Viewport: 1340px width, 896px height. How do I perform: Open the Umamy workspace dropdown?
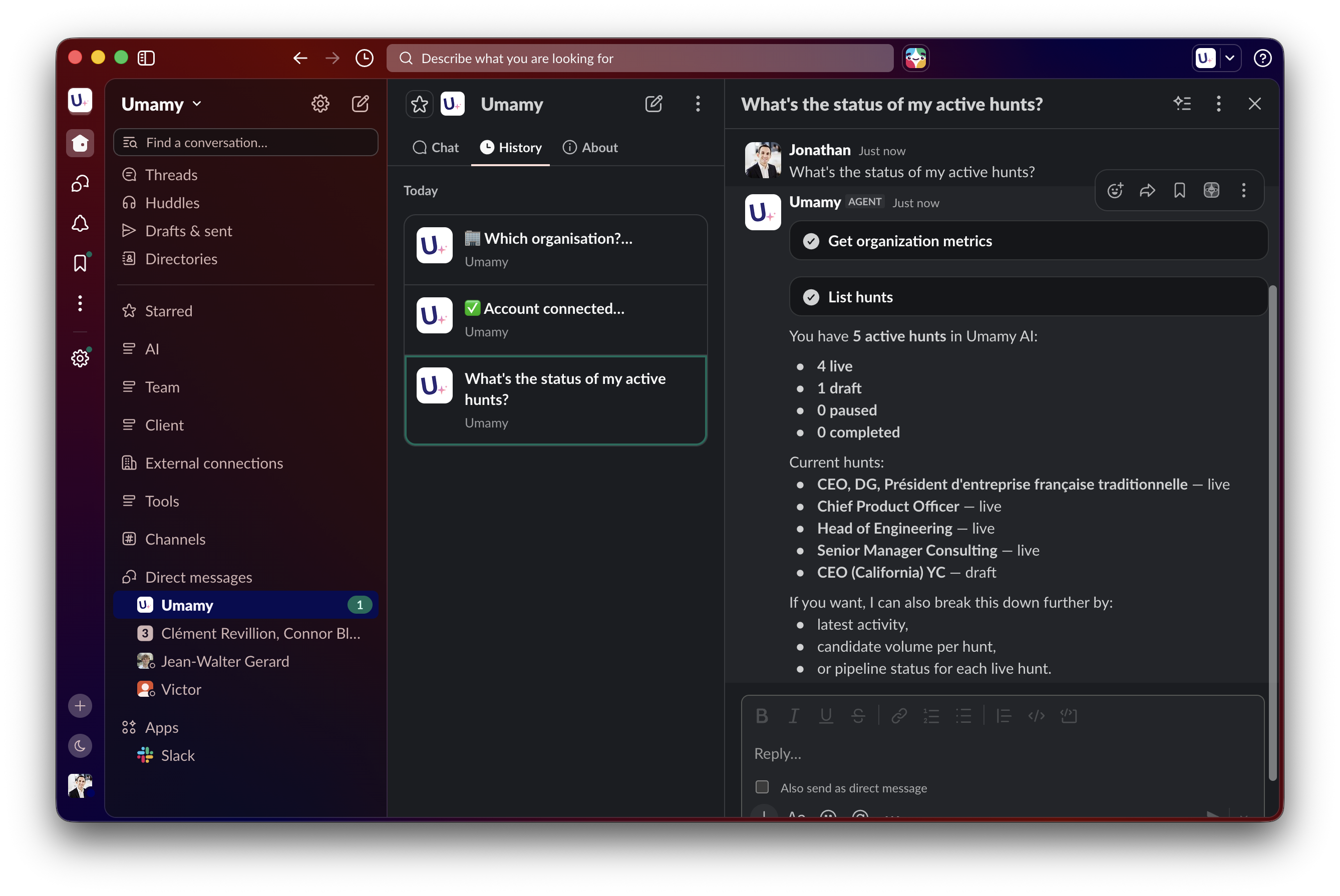161,104
